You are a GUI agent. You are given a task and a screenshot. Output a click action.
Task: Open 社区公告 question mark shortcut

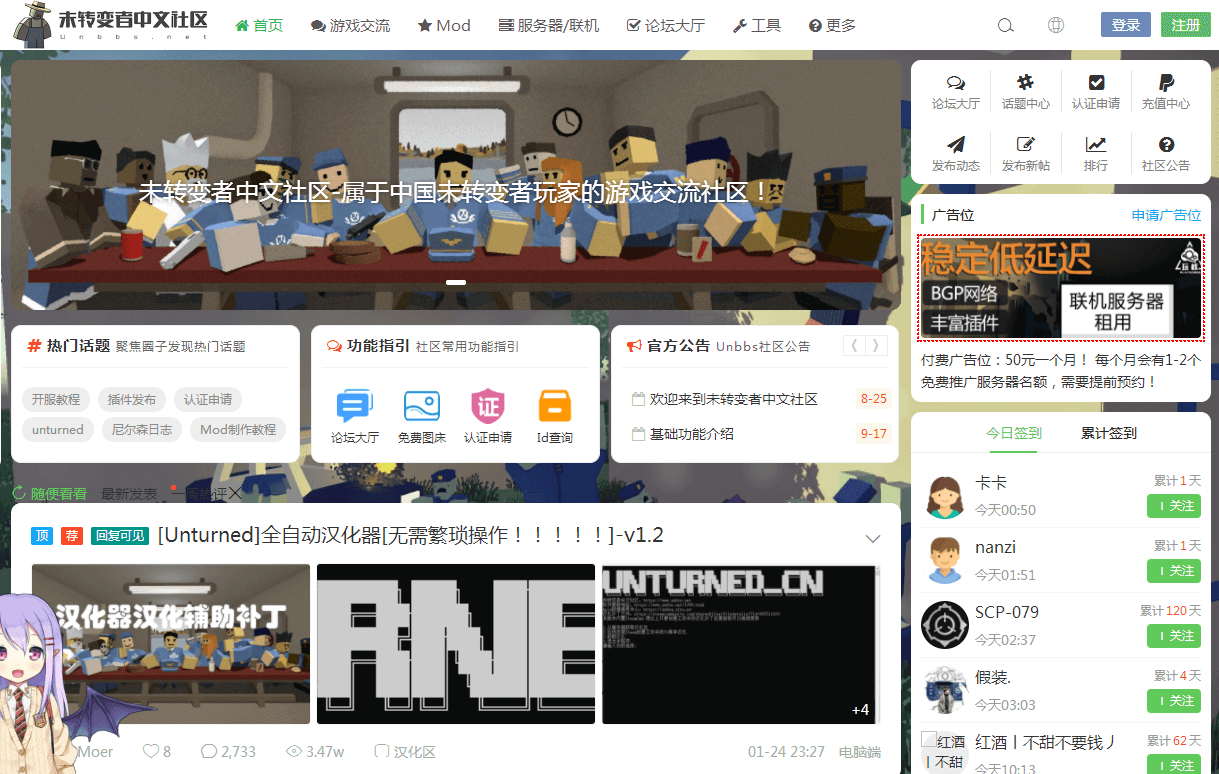click(1166, 154)
